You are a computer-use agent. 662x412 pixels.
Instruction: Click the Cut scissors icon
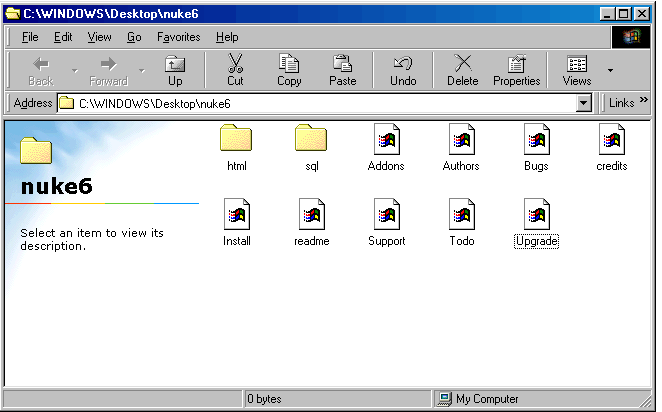[x=235, y=65]
